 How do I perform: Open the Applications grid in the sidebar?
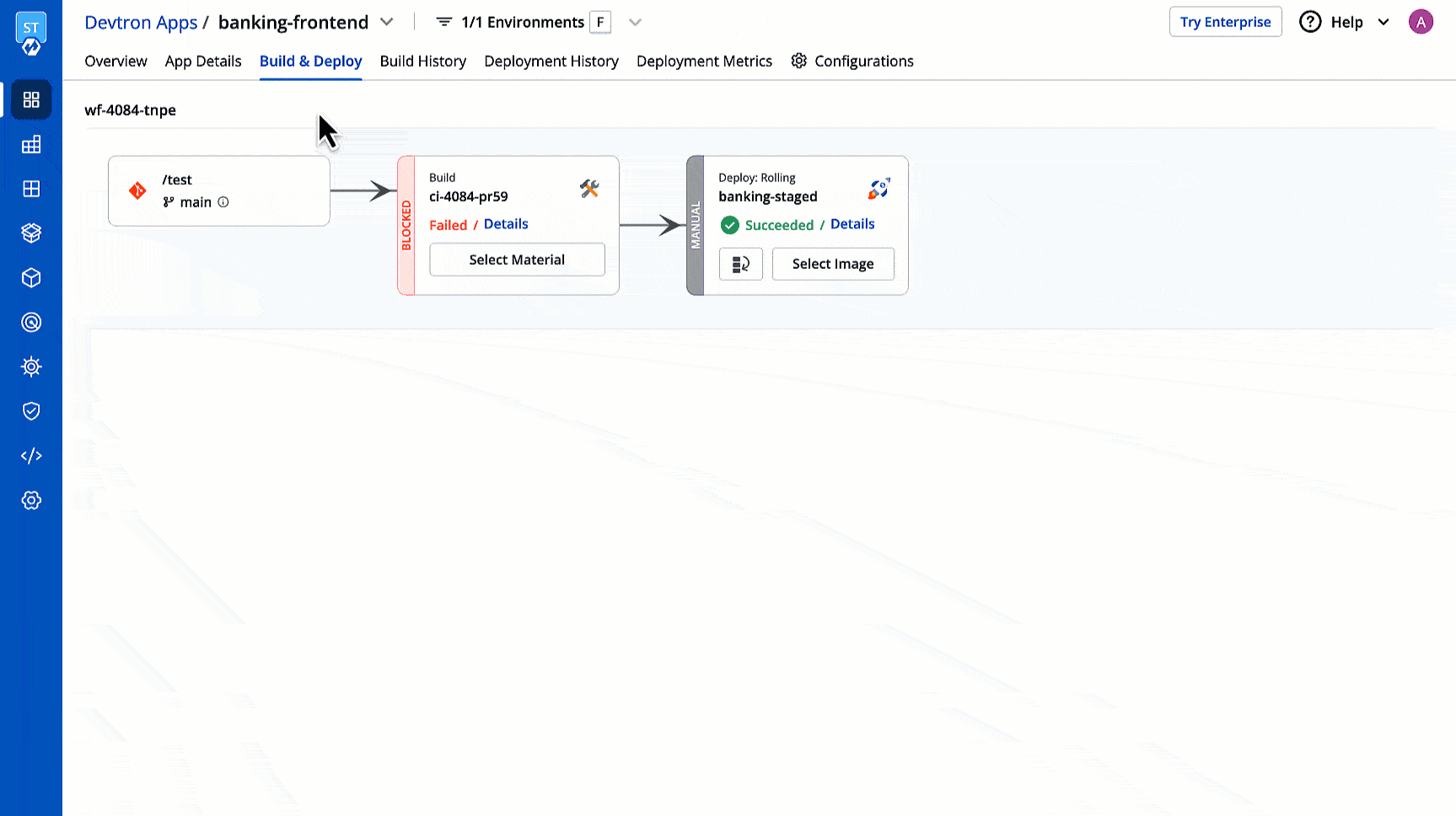pyautogui.click(x=31, y=99)
